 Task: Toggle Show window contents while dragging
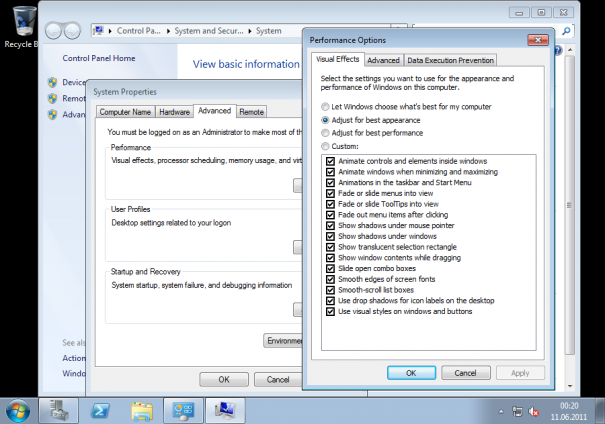coord(330,258)
